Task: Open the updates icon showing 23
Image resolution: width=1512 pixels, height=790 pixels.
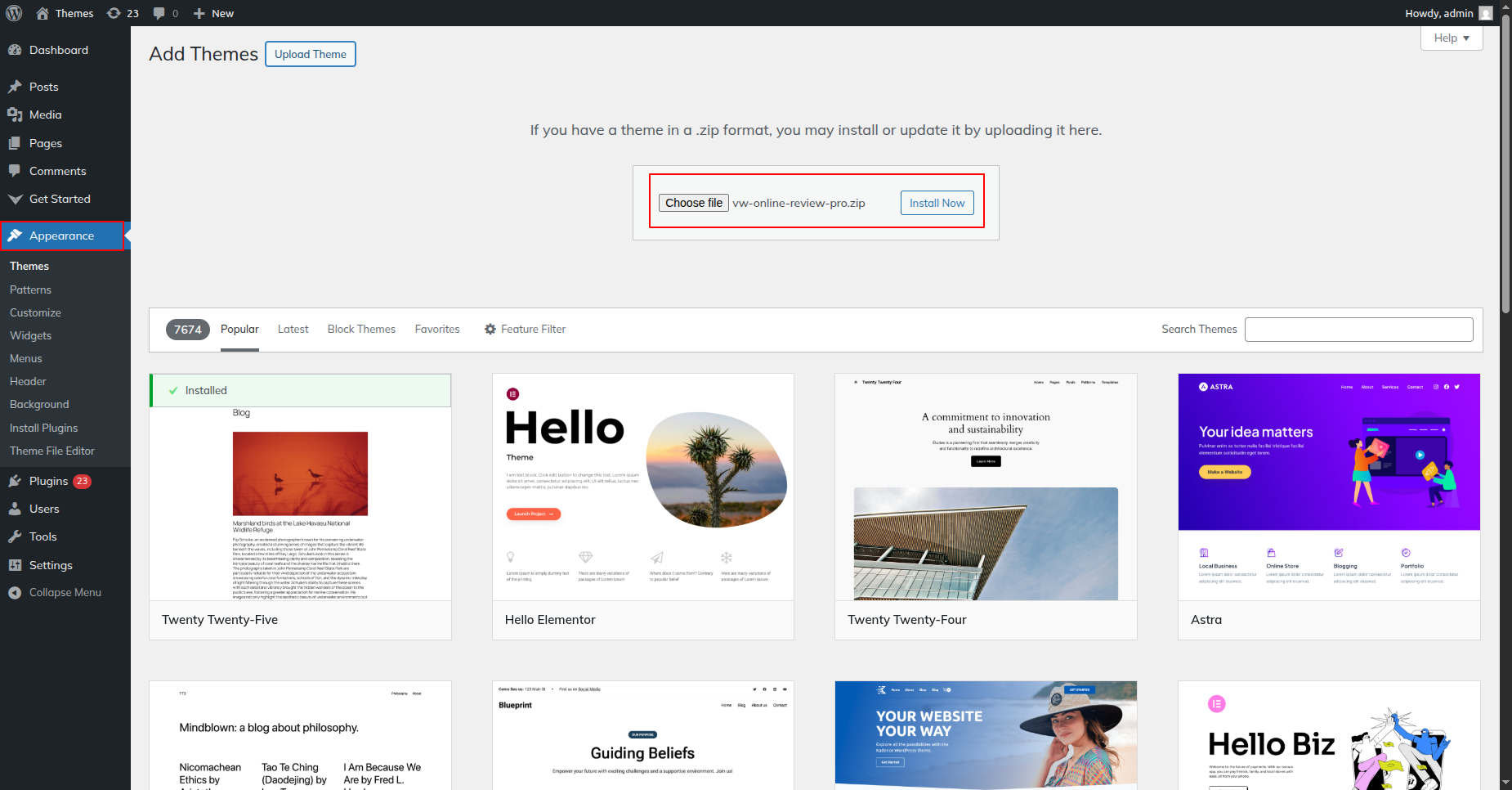Action: 114,13
